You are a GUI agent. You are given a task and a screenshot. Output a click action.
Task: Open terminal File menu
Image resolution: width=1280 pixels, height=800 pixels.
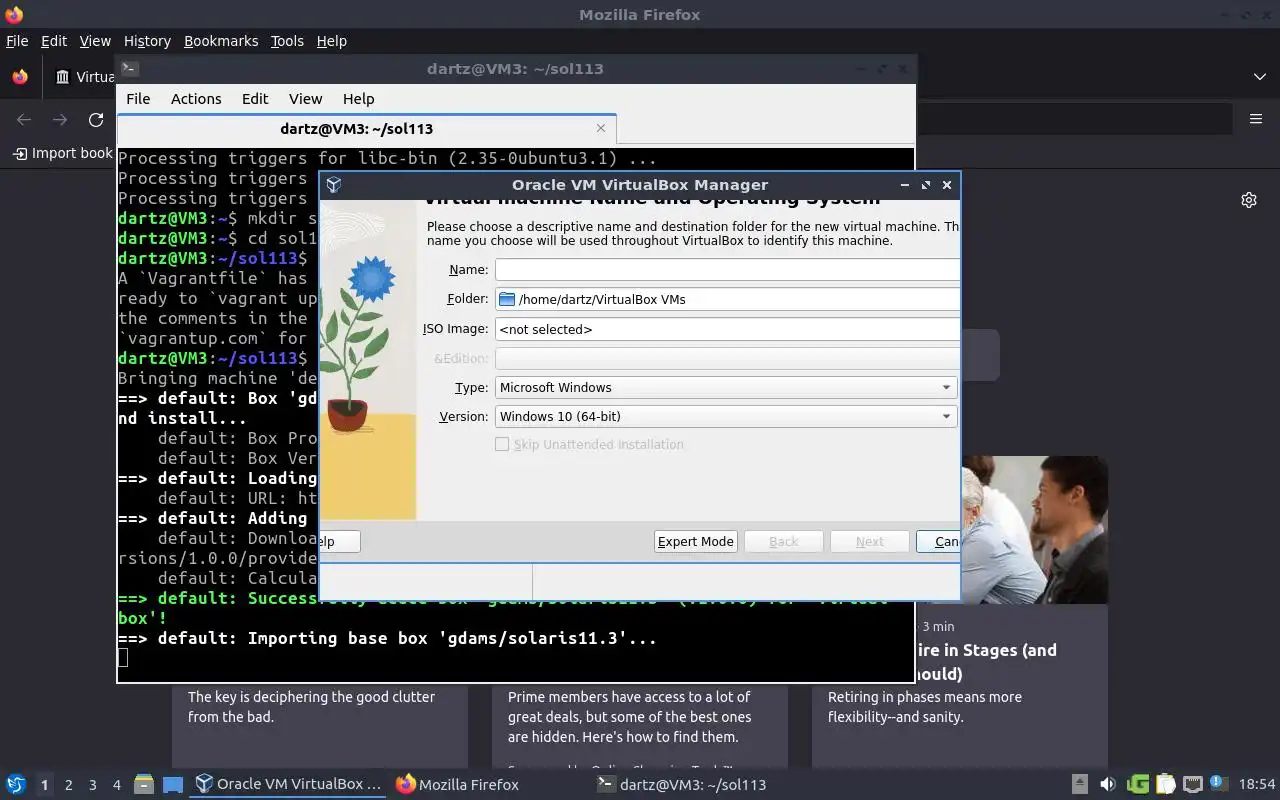tap(138, 99)
